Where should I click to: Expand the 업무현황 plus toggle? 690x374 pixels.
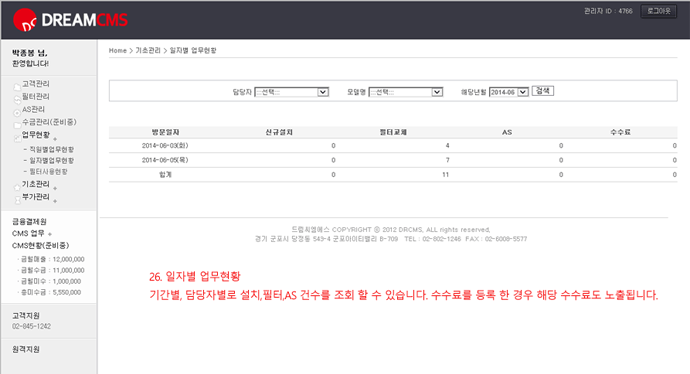pos(55,139)
